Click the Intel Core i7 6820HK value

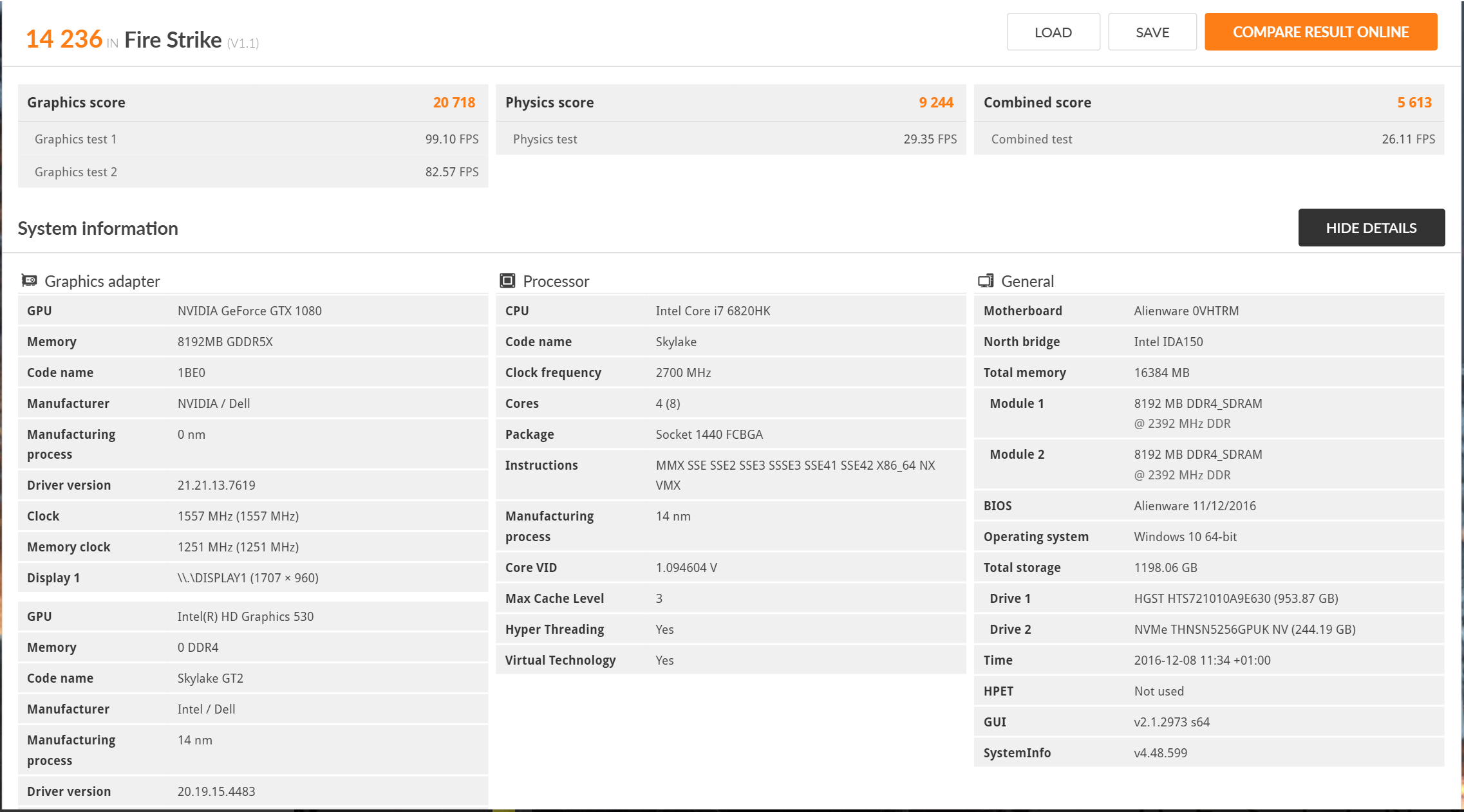click(713, 311)
